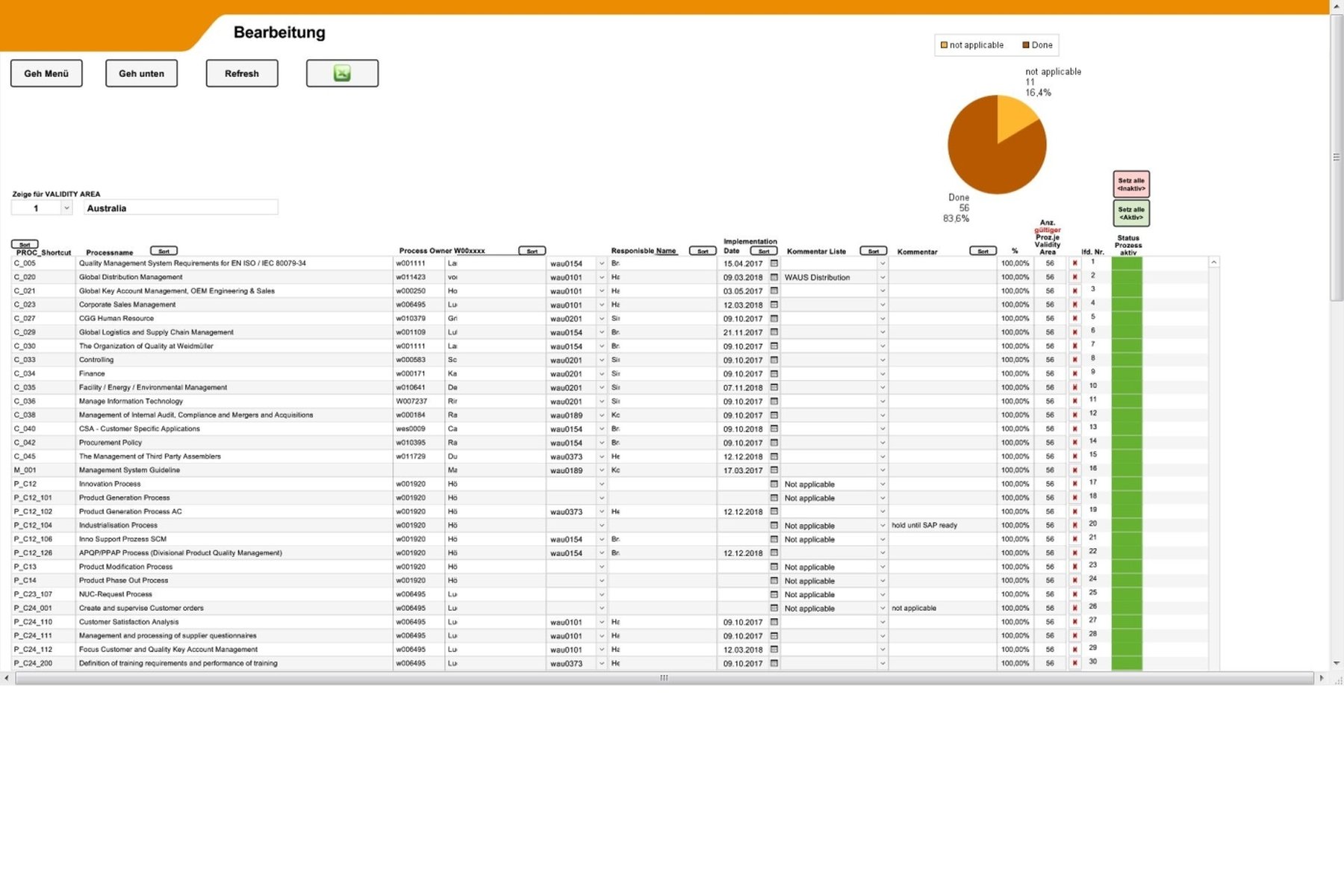The width and height of the screenshot is (1344, 896).
Task: Sort by Processname column
Action: (164, 251)
